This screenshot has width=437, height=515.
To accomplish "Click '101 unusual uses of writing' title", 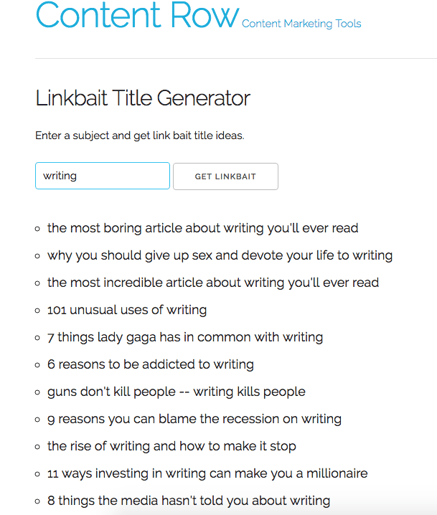I will (127, 310).
